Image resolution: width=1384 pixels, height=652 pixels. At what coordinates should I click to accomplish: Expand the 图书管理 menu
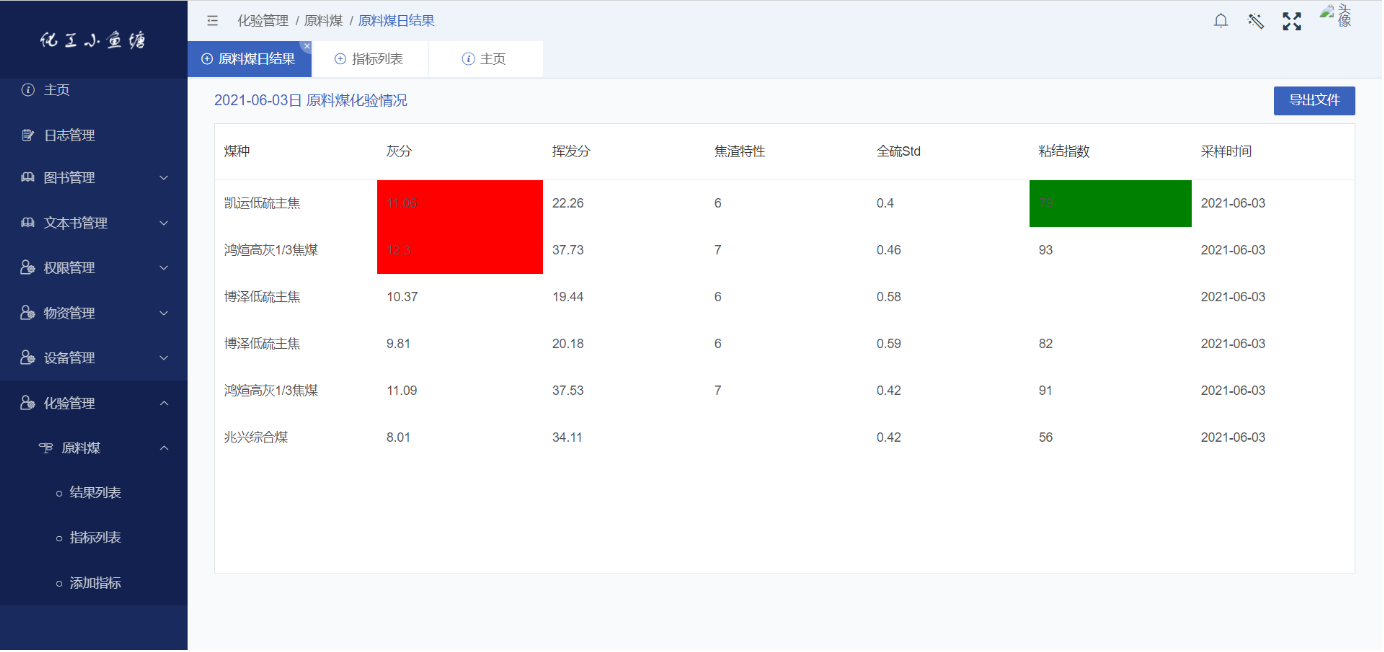[93, 178]
